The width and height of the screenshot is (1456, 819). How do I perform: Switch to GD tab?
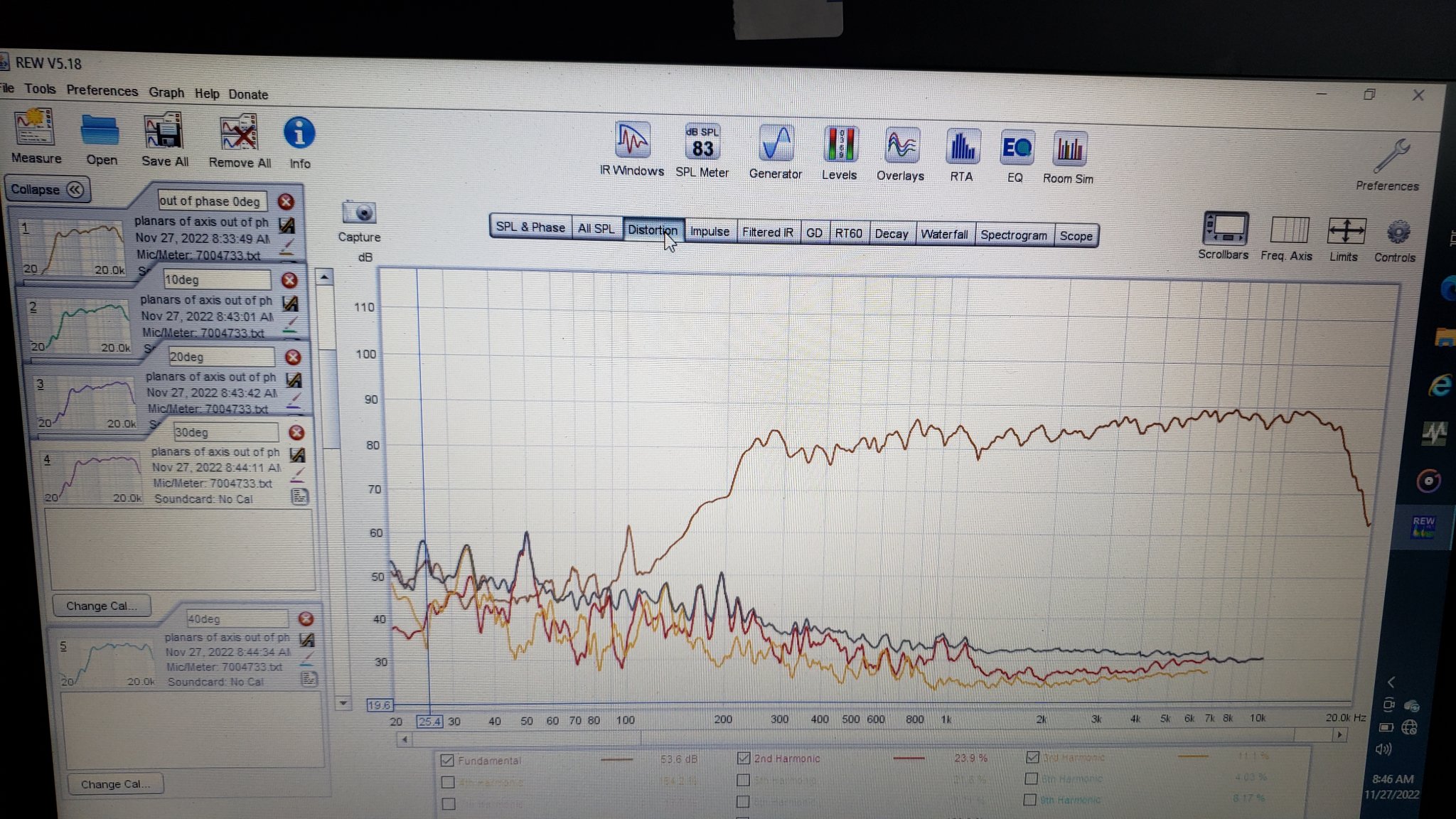(x=814, y=232)
